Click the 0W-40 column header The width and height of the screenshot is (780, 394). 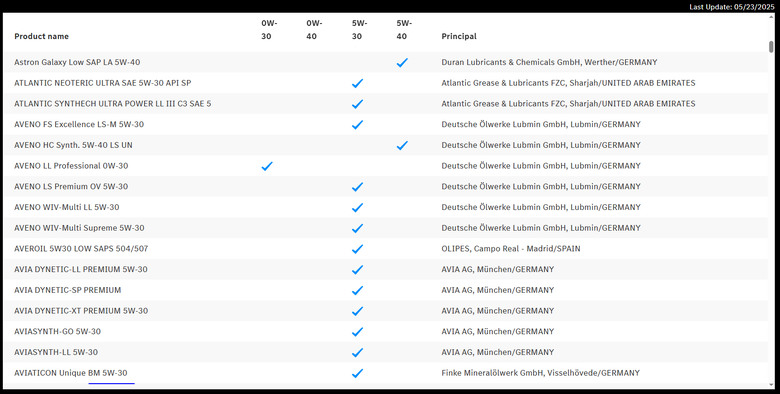(x=314, y=29)
